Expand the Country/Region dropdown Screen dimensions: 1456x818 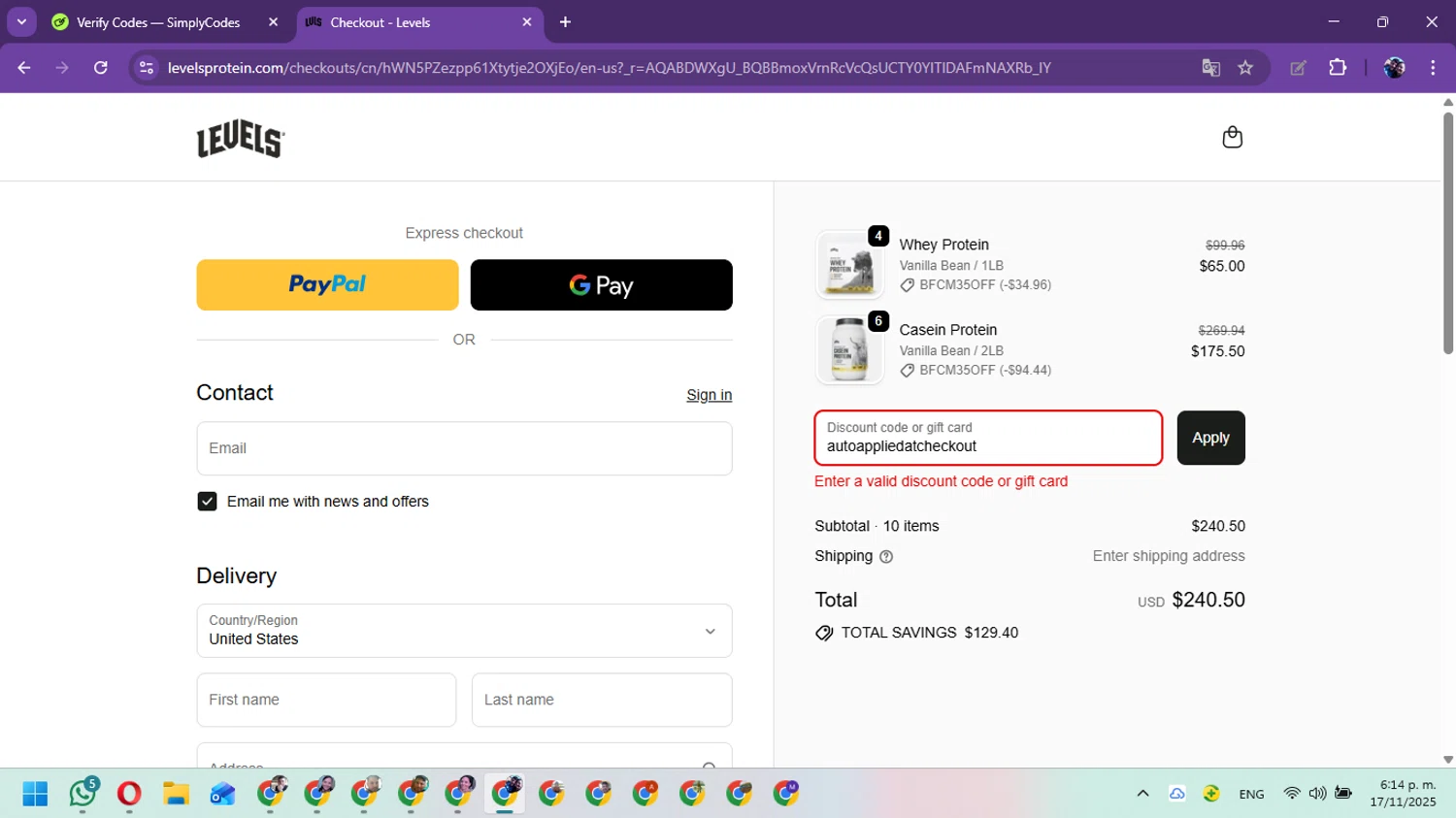(x=464, y=631)
